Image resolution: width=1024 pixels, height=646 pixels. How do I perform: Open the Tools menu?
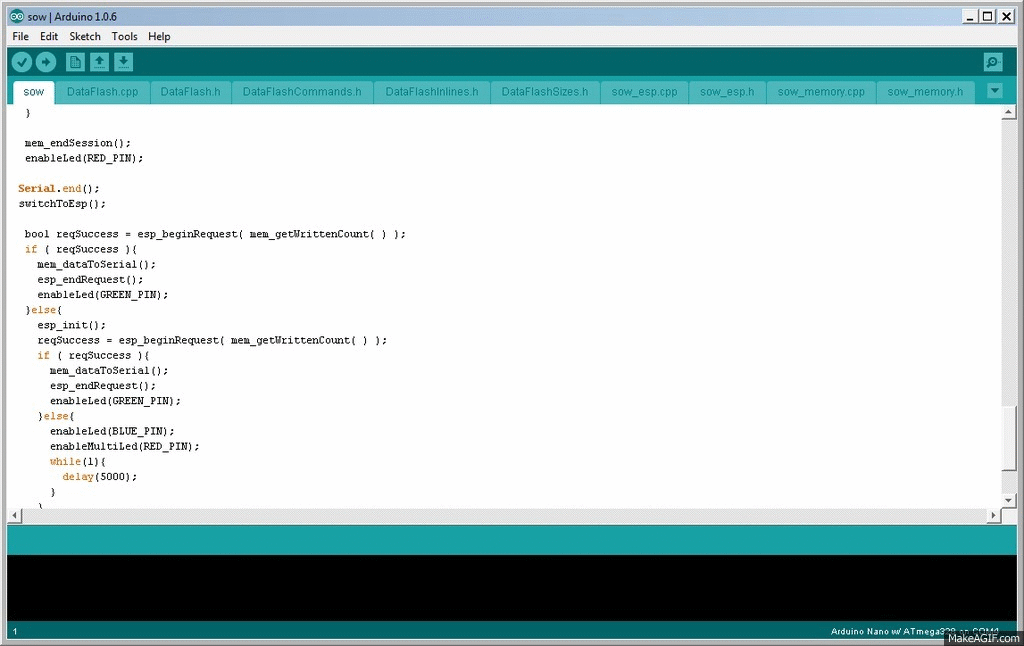[x=124, y=36]
